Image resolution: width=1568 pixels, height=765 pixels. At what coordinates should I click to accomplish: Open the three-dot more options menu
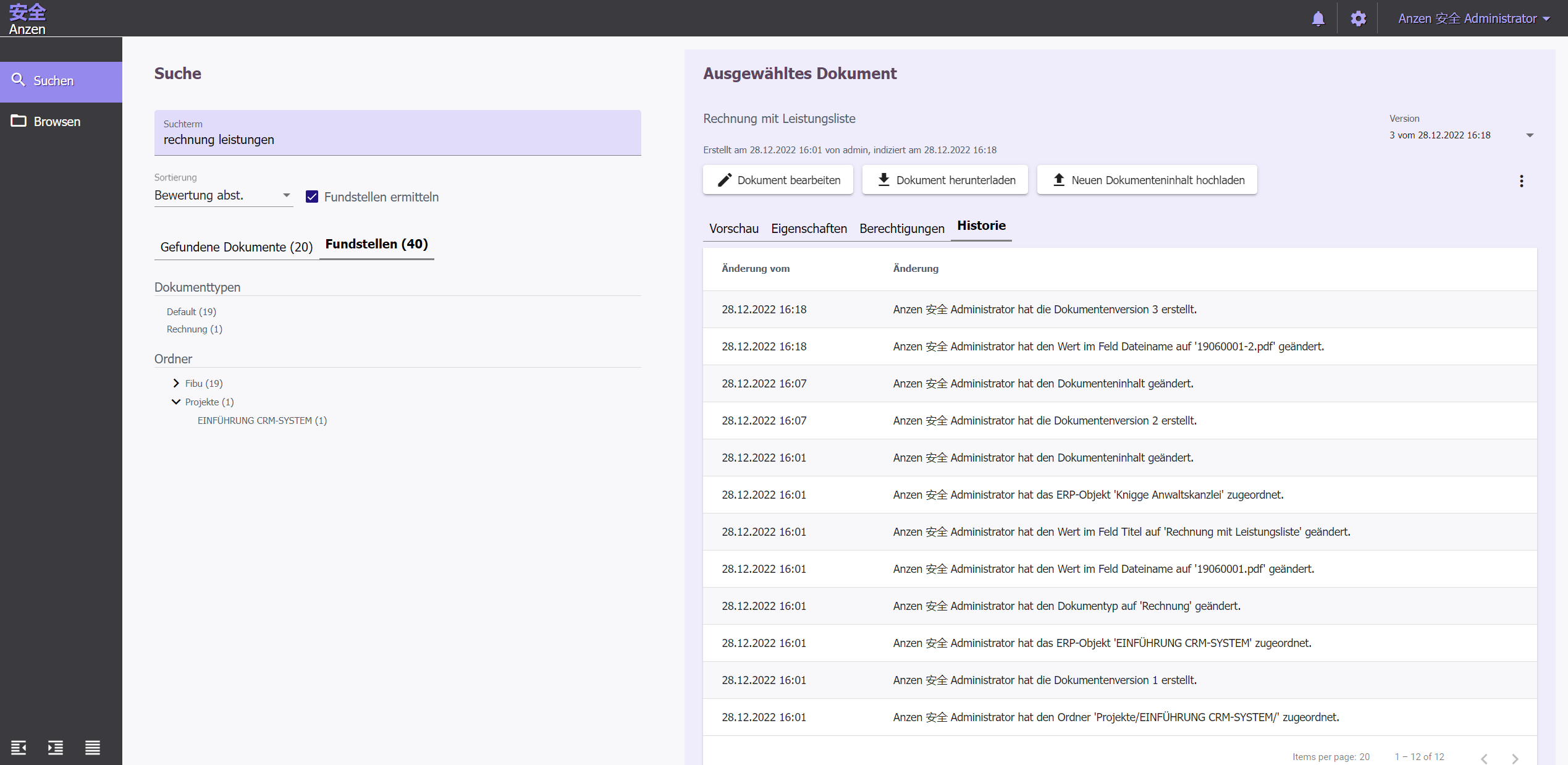pyautogui.click(x=1521, y=181)
